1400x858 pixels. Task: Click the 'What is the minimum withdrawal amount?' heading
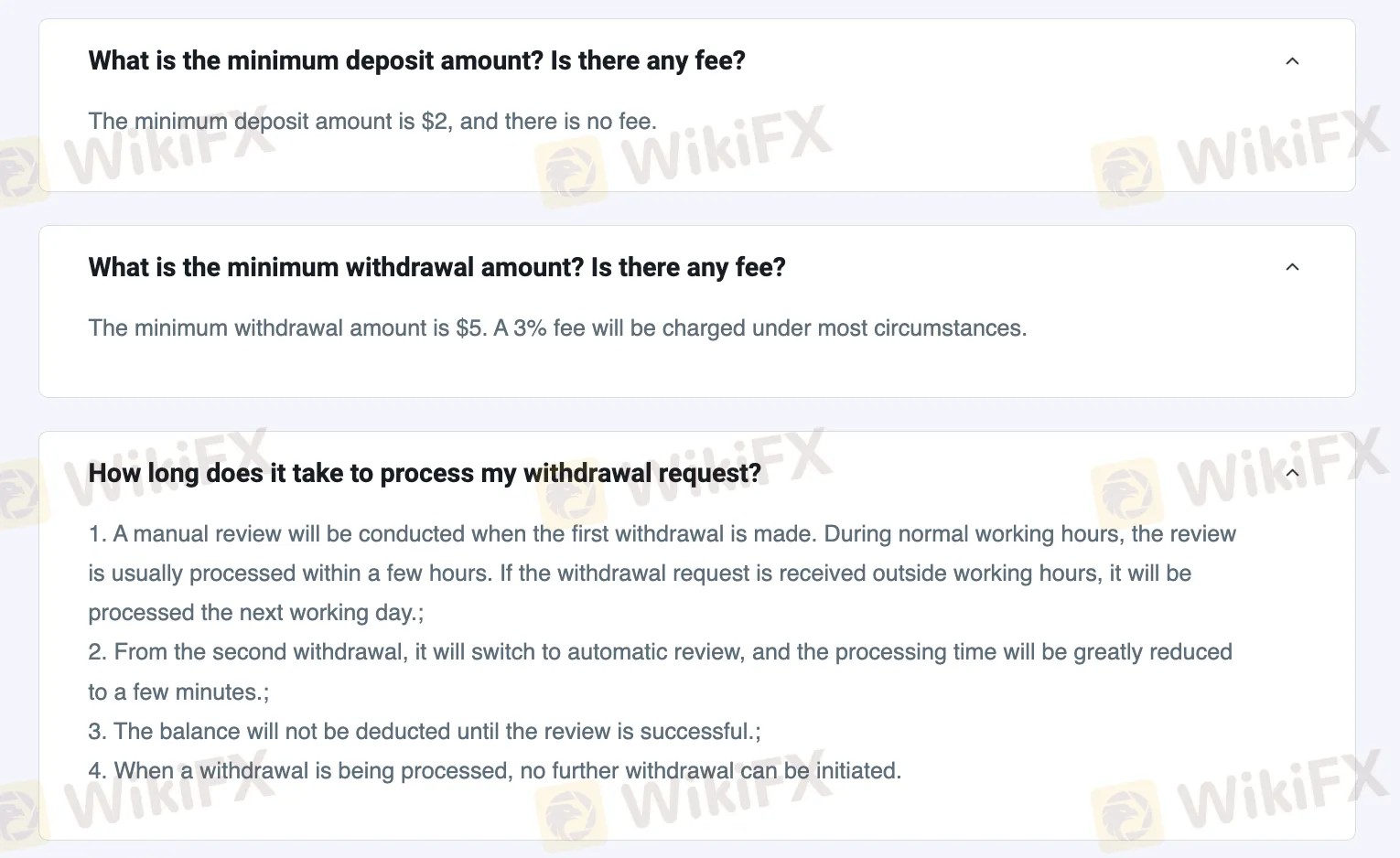pos(436,267)
